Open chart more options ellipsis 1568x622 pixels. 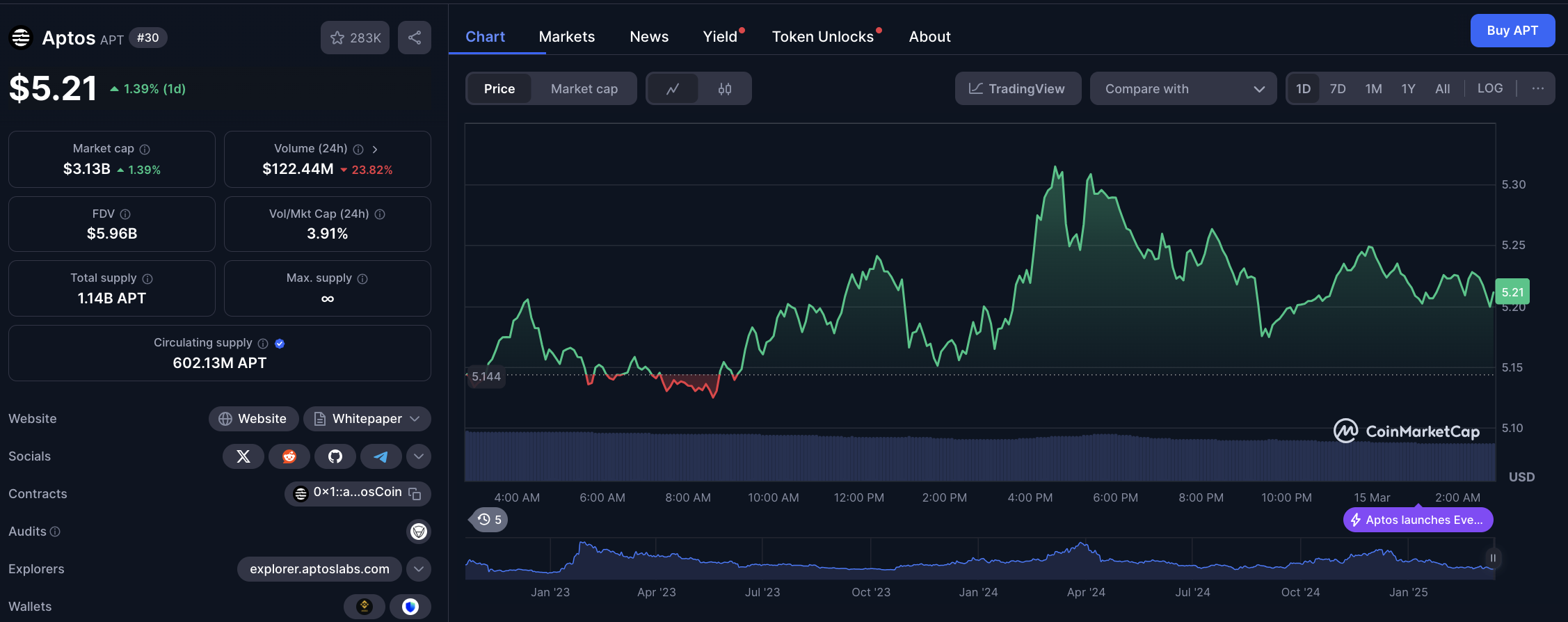click(1538, 88)
